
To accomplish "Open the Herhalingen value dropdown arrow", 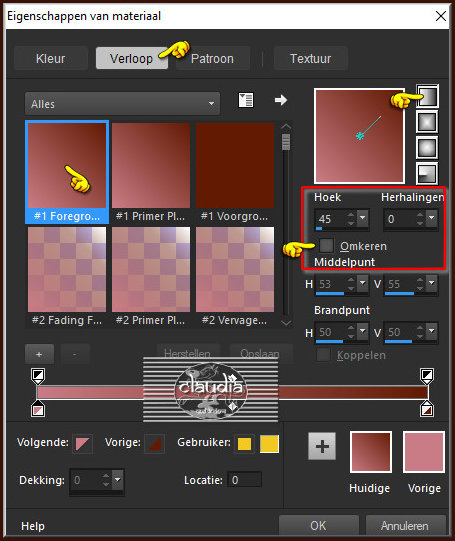I will 431,218.
